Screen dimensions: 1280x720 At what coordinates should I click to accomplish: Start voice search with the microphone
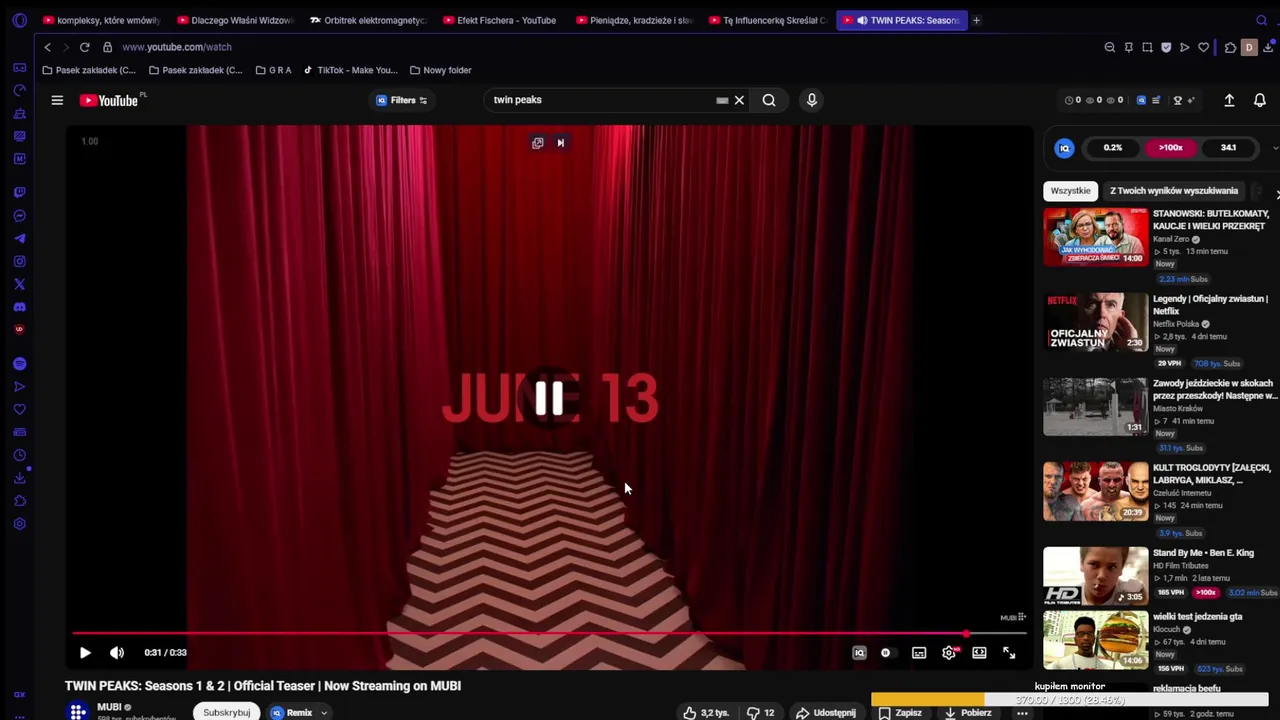click(x=811, y=100)
